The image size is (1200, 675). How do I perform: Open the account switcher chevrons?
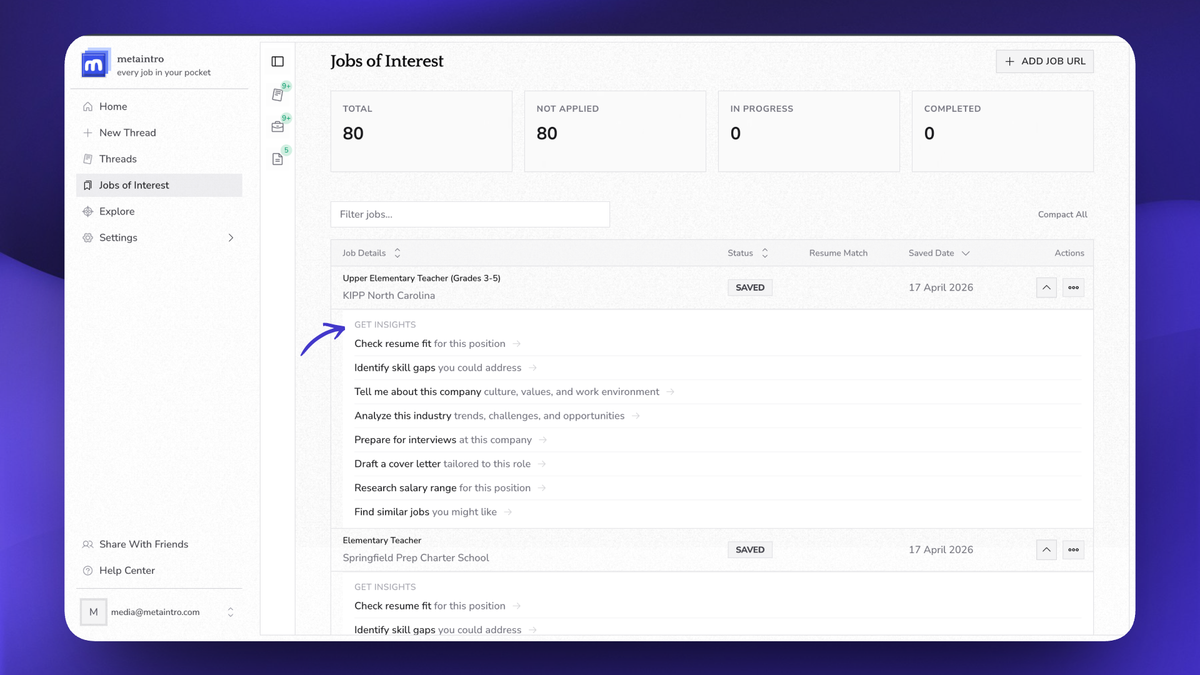coord(230,612)
